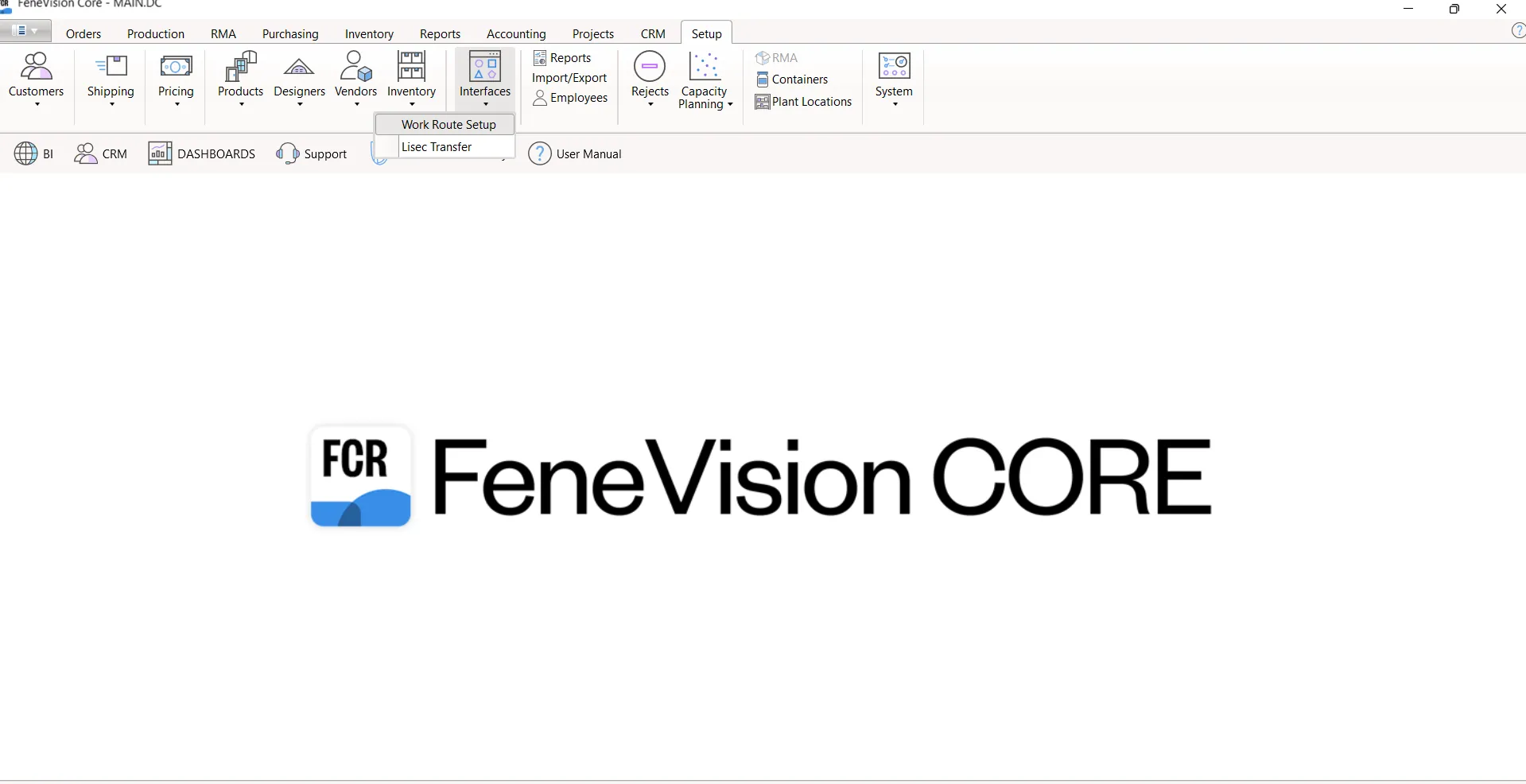This screenshot has width=1526, height=784.
Task: Expand the System dropdown arrow
Action: tap(895, 104)
